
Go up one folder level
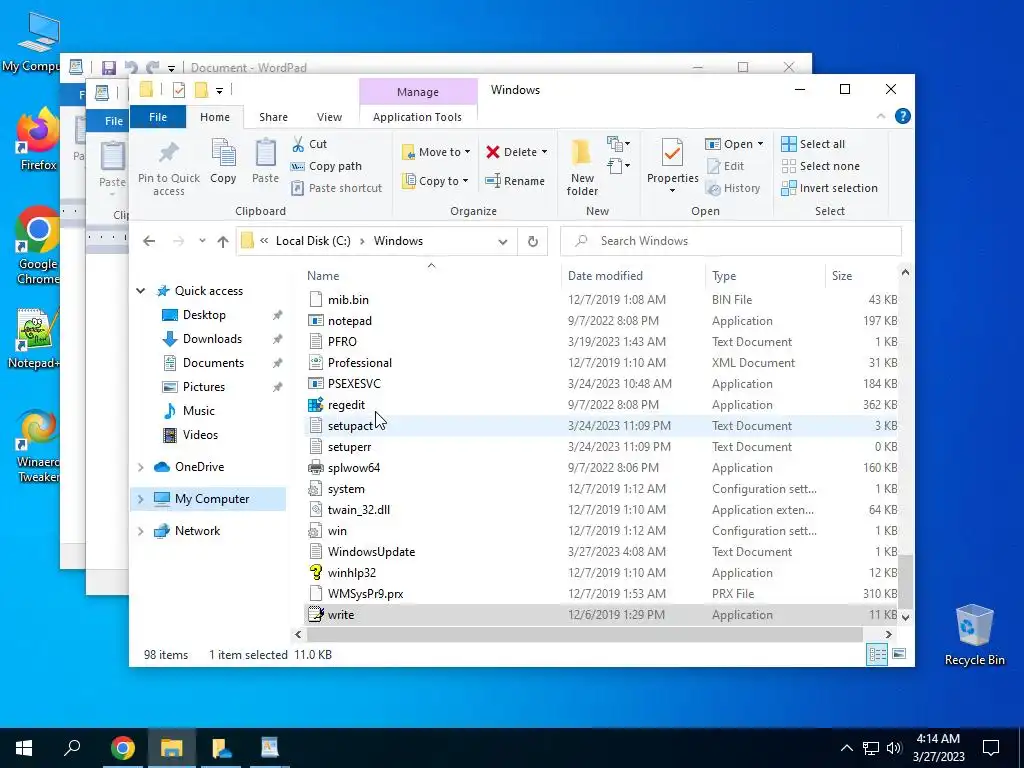pos(223,242)
